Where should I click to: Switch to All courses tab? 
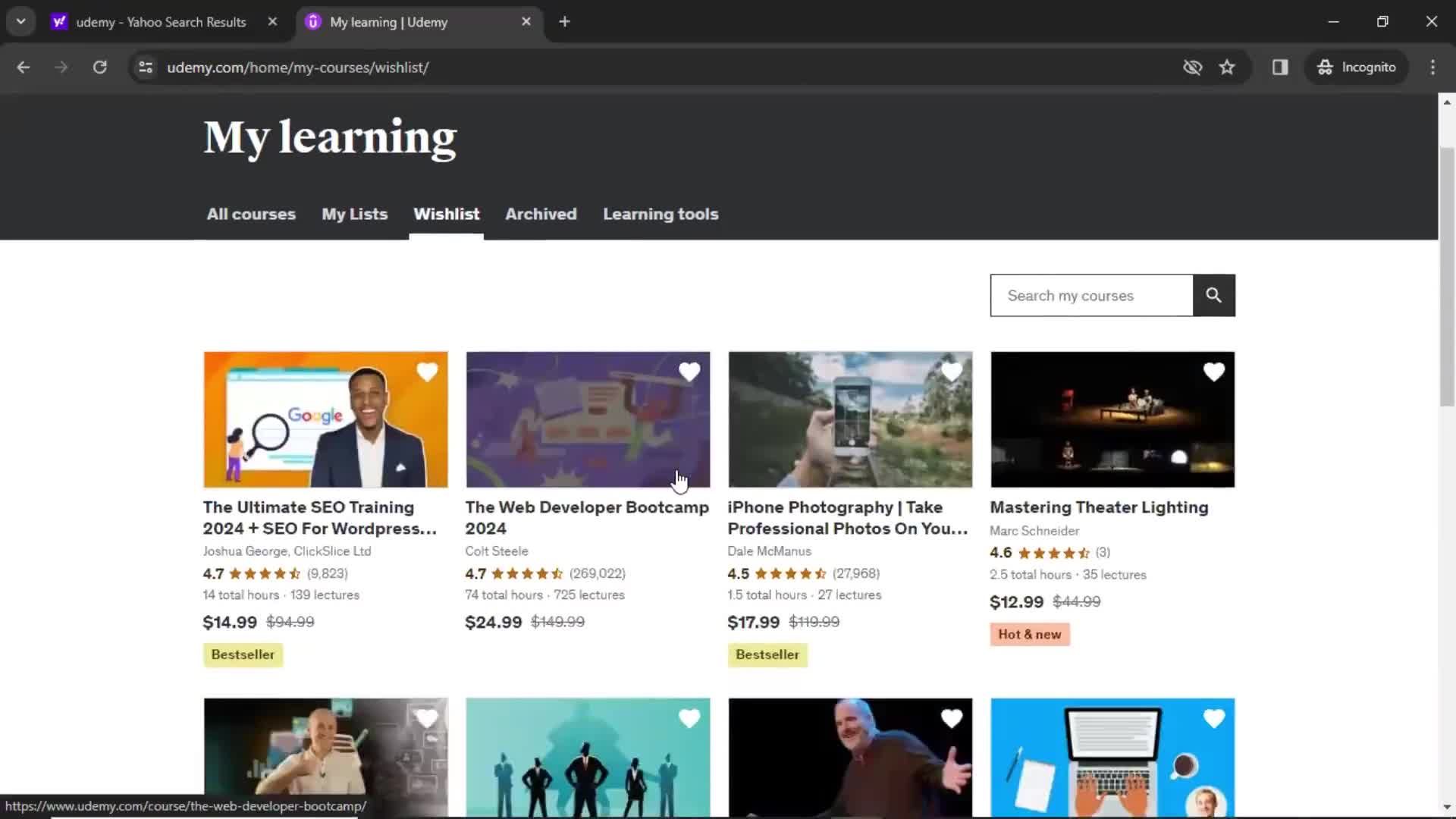pyautogui.click(x=251, y=215)
